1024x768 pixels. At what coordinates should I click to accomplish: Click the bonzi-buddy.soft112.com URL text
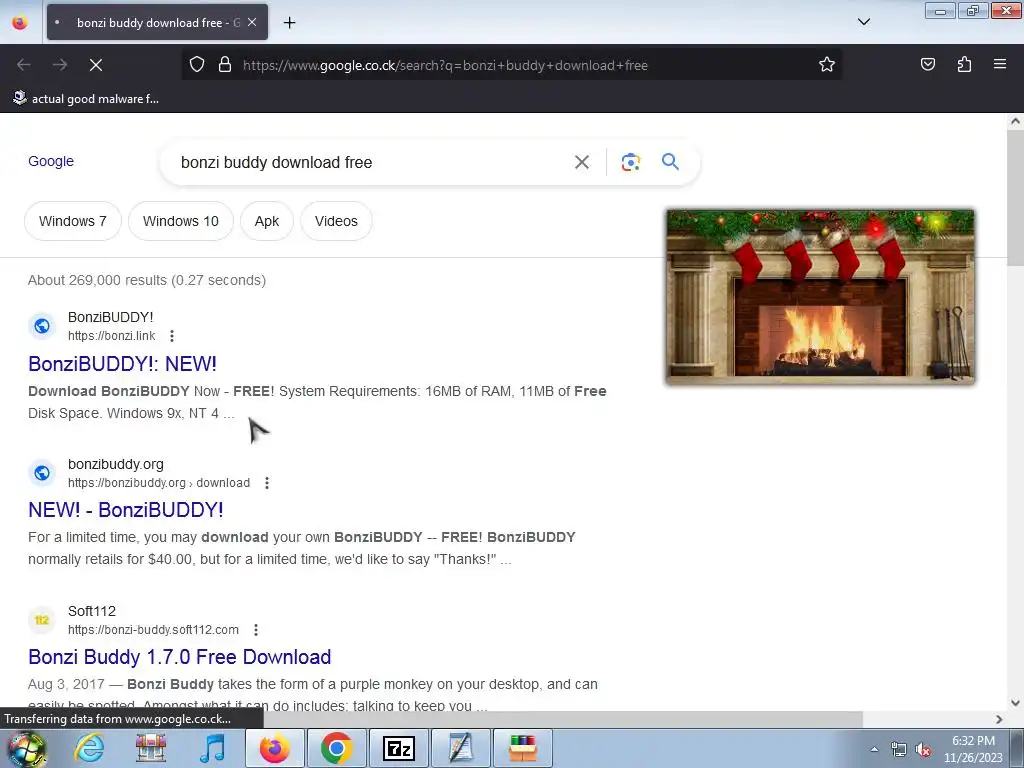coord(153,630)
